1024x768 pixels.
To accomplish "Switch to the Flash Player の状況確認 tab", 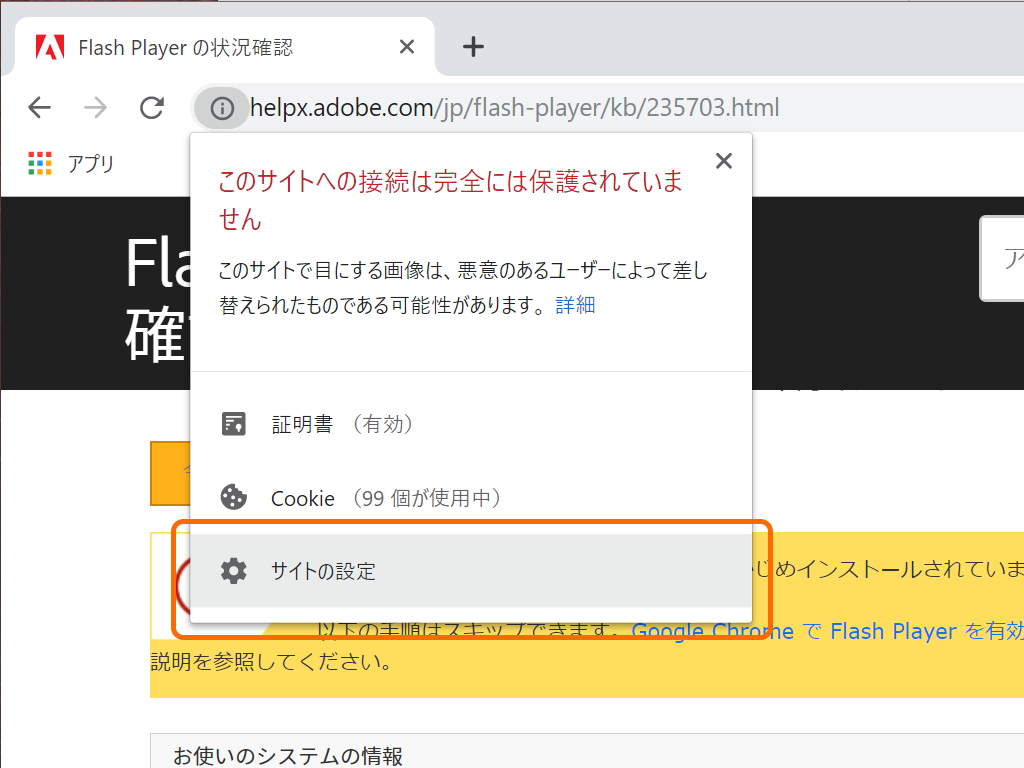I will [x=220, y=46].
